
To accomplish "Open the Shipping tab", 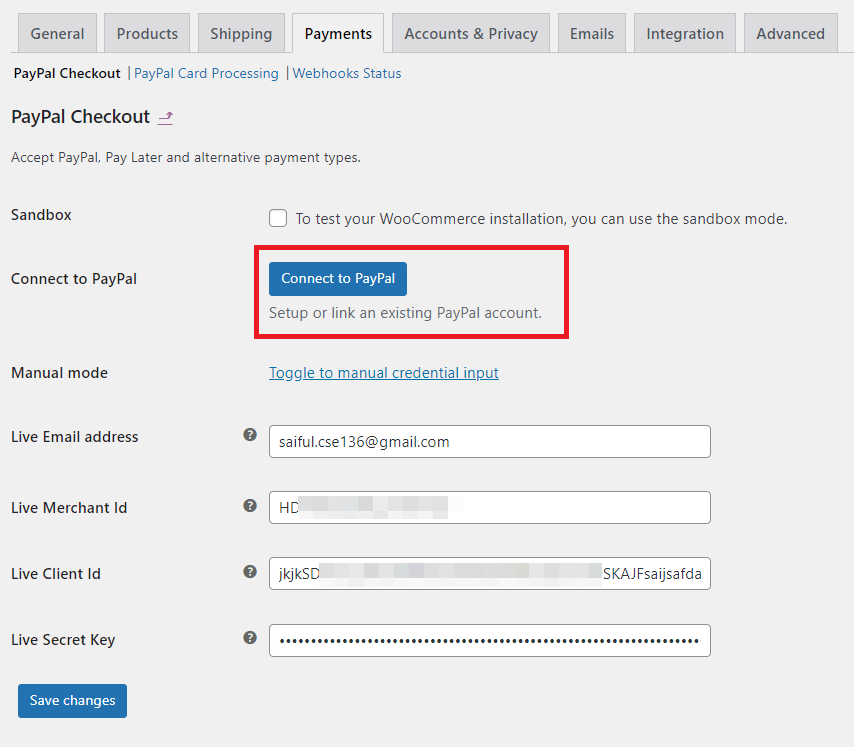I will 241,33.
